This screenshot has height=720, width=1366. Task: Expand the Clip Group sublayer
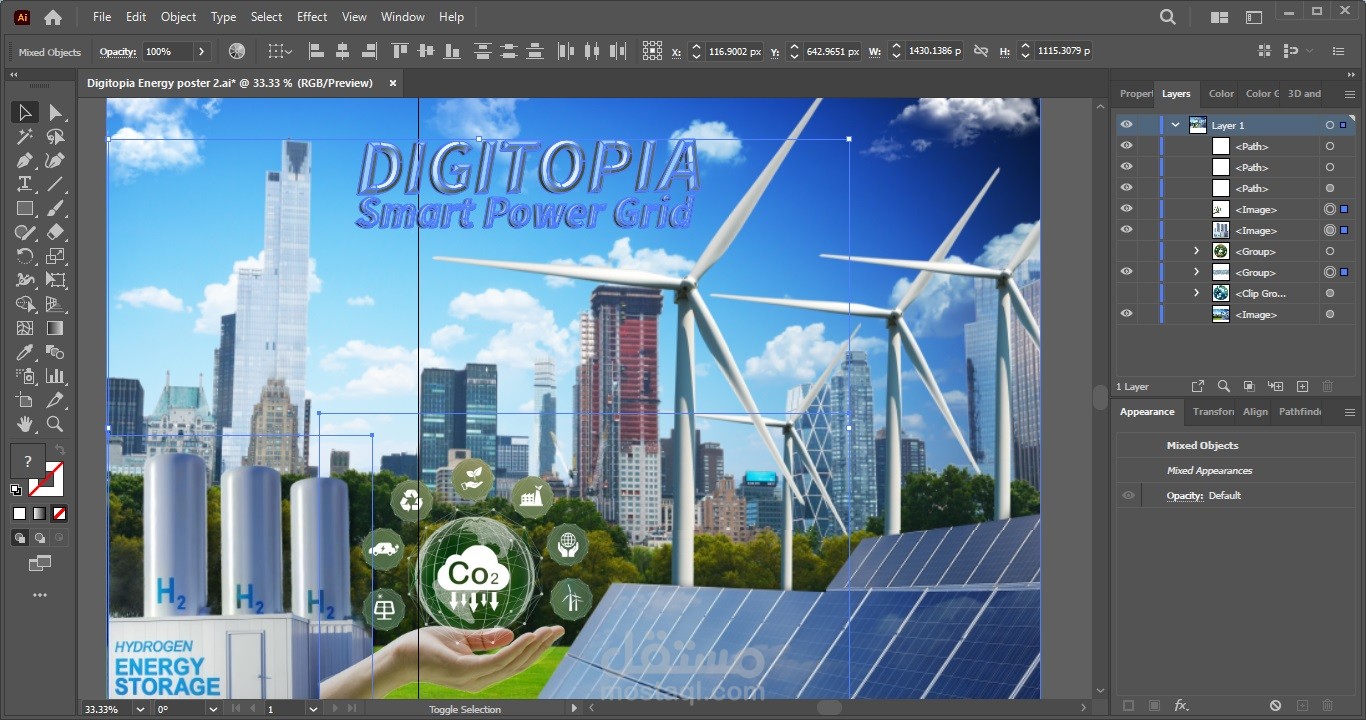[x=1196, y=293]
